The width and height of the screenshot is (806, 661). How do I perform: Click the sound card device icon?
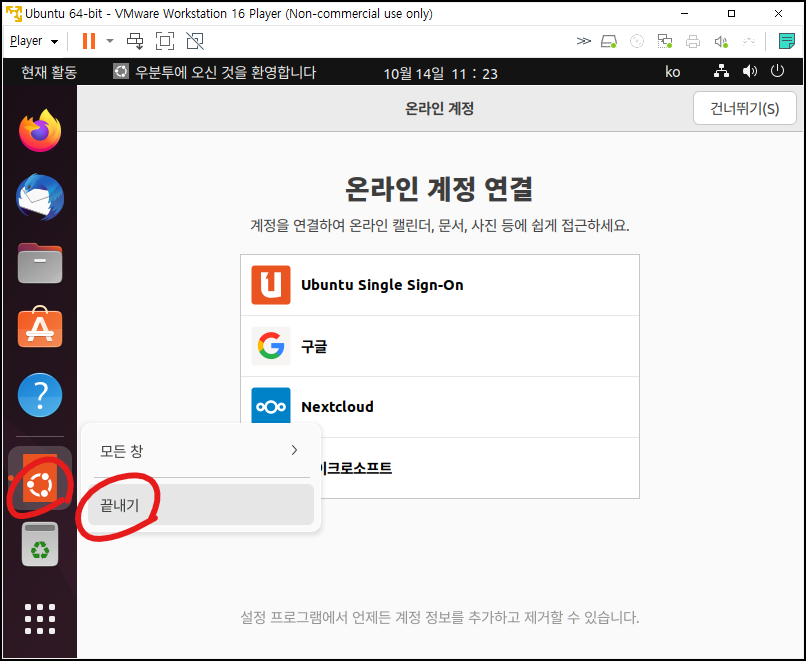pyautogui.click(x=721, y=41)
